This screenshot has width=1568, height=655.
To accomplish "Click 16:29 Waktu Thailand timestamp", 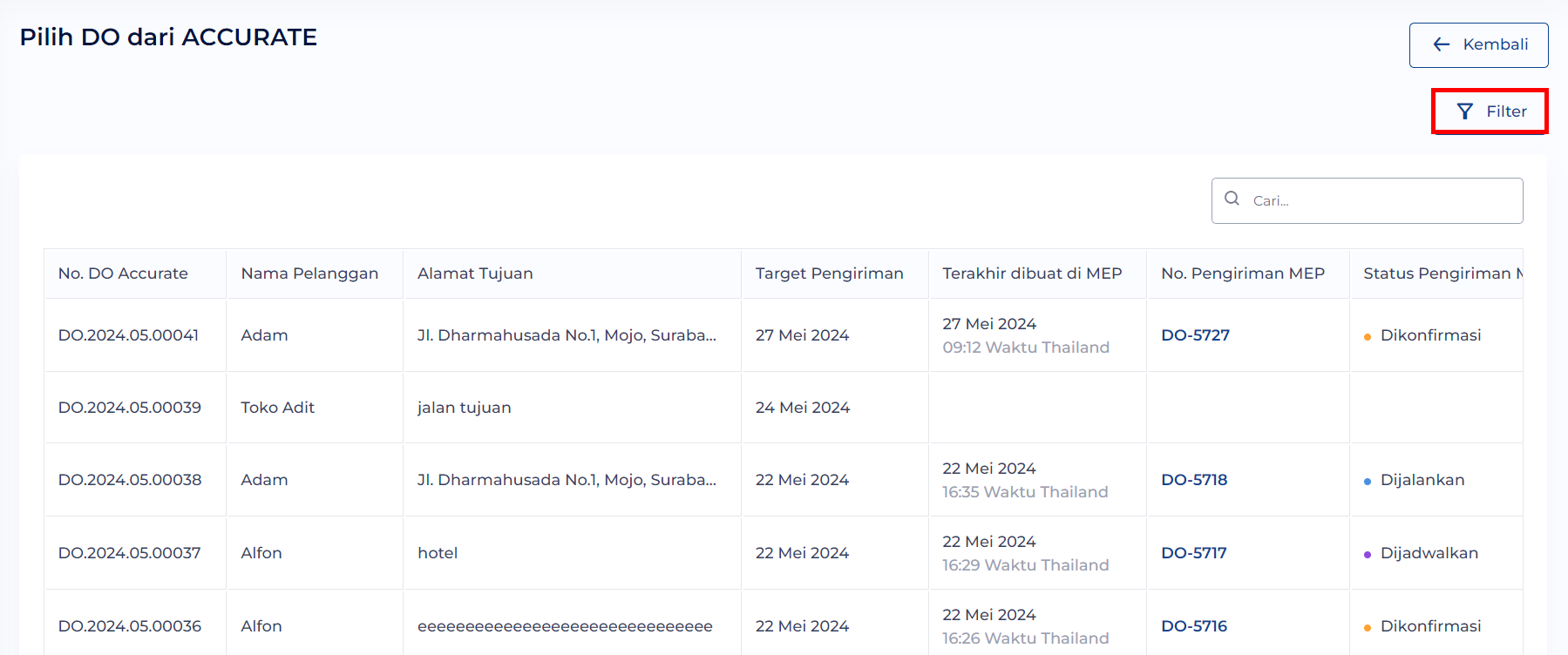I will [1026, 565].
